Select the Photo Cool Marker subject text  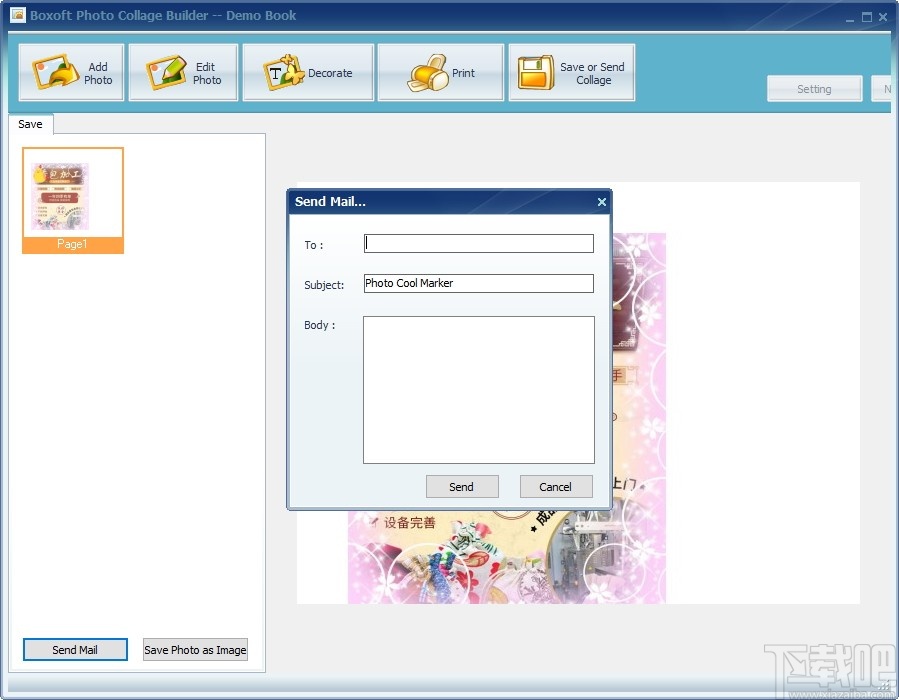(478, 283)
